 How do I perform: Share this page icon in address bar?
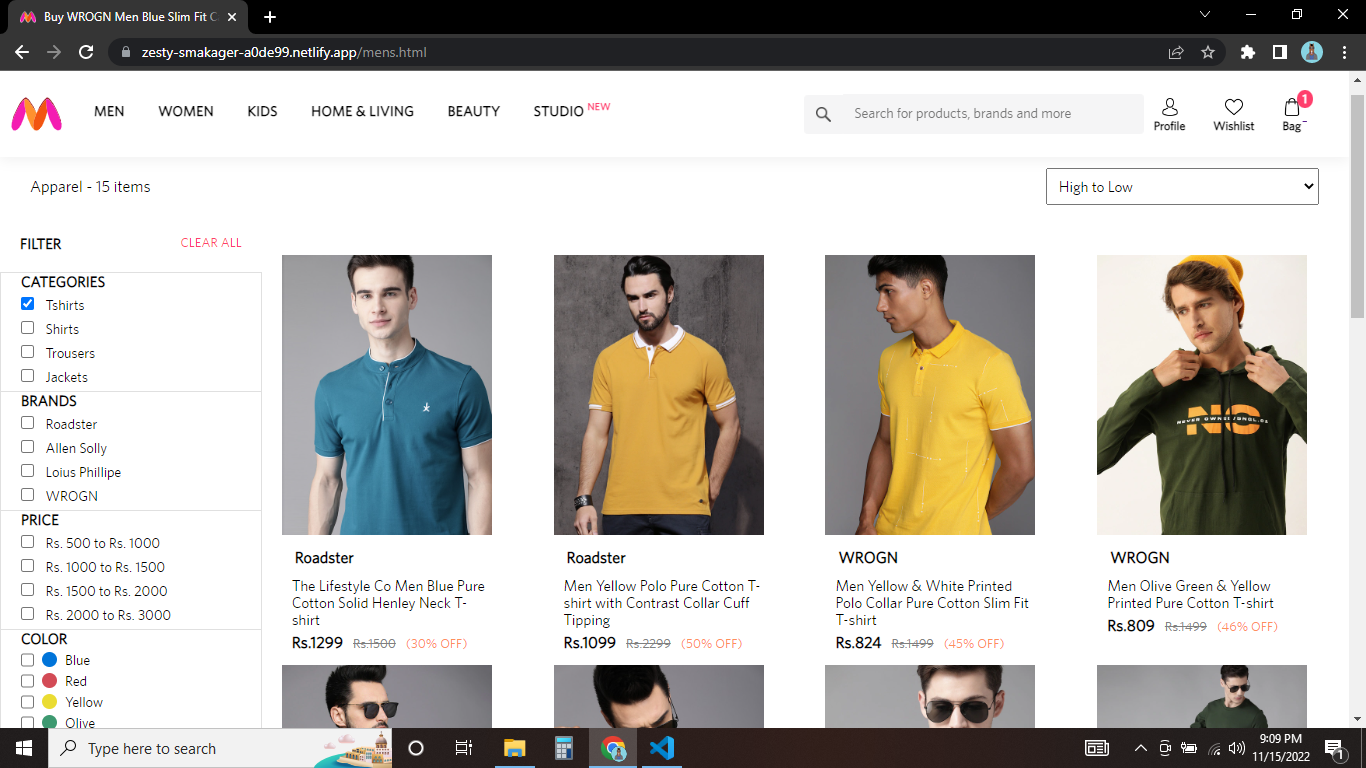(x=1176, y=52)
